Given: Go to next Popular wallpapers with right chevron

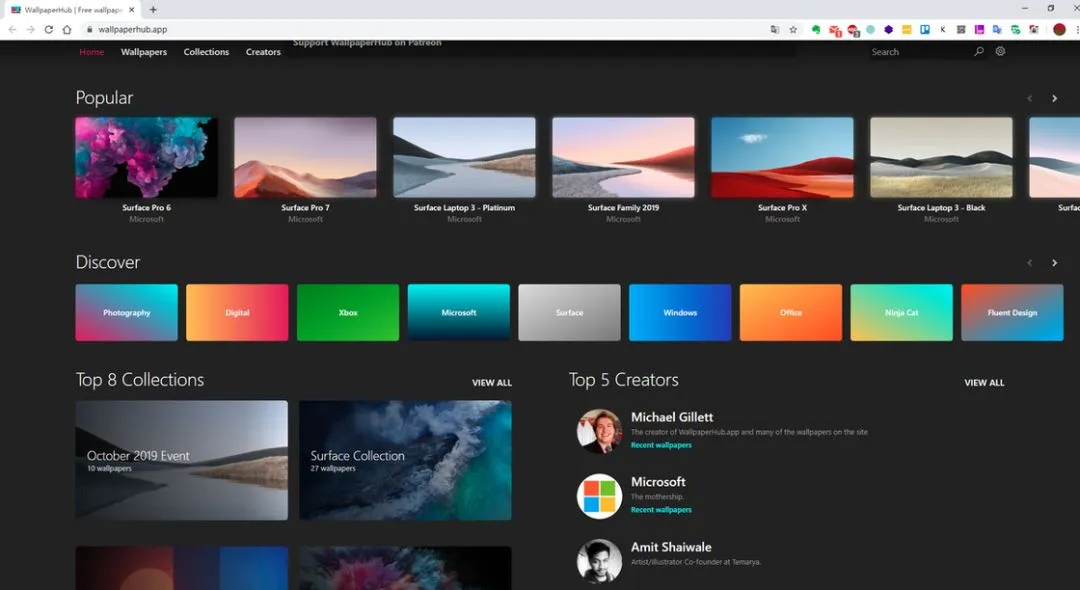Looking at the screenshot, I should click(x=1055, y=98).
